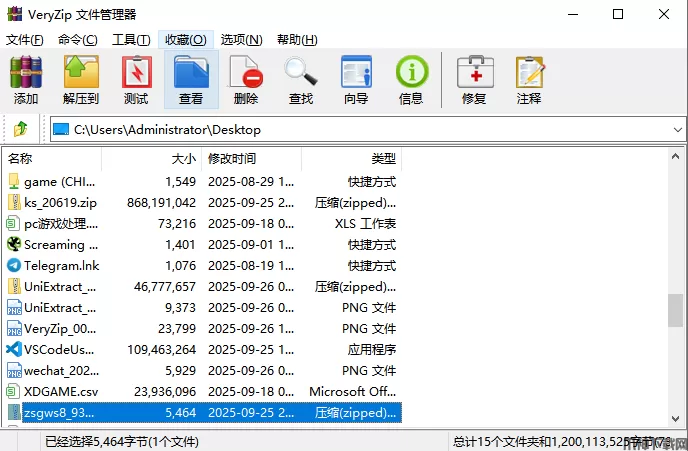Viewport: 688px width, 451px height.
Task: Select the ks_20619.zip file
Action: coord(60,202)
